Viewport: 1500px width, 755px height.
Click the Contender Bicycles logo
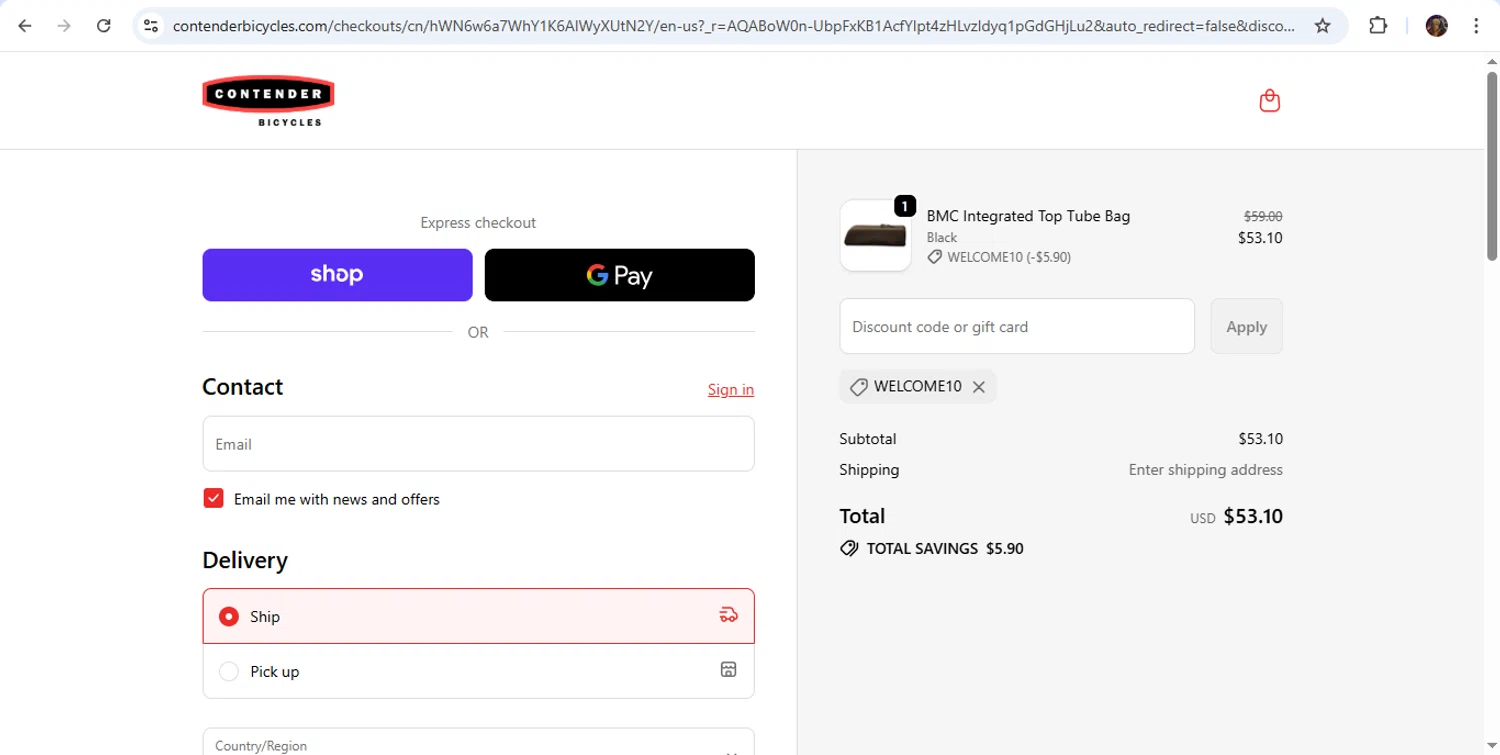click(268, 101)
